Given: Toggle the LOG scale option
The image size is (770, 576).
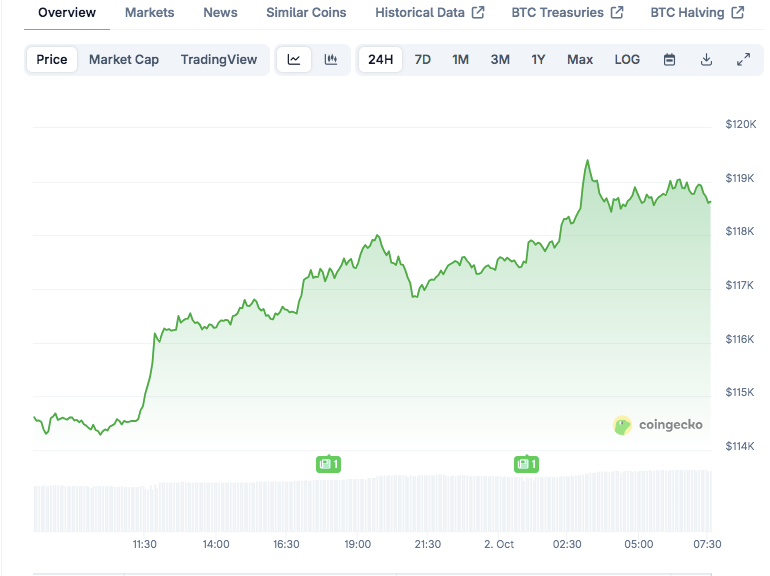Looking at the screenshot, I should [x=627, y=60].
